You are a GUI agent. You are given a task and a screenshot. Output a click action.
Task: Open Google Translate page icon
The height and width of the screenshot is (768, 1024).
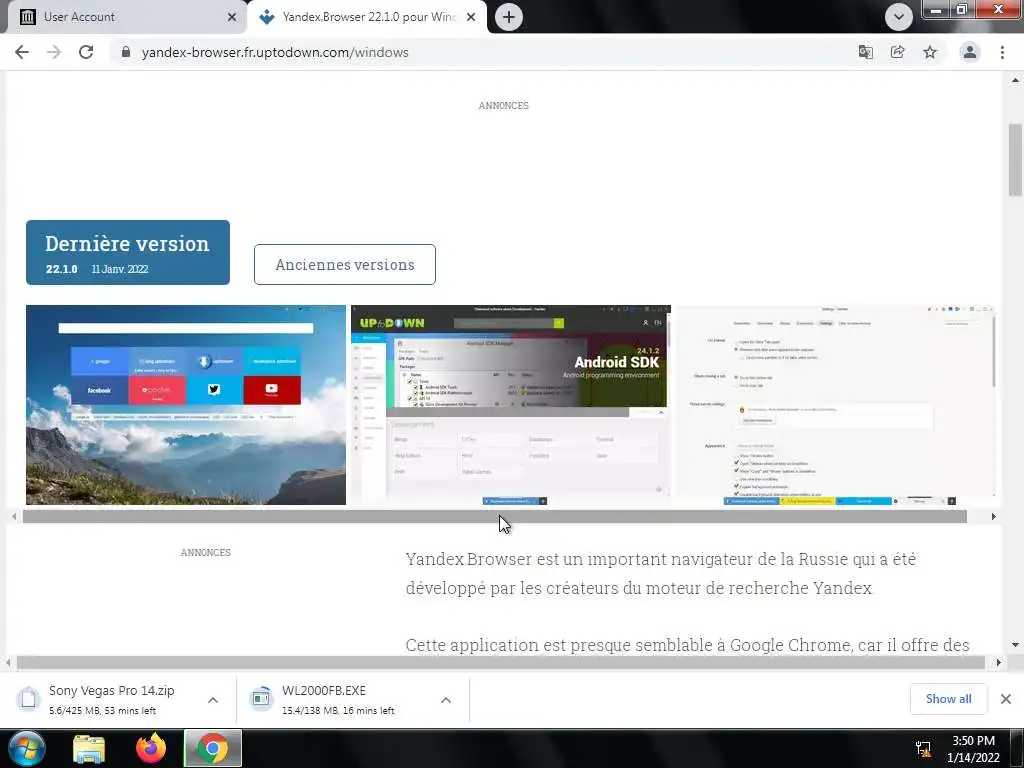point(865,52)
